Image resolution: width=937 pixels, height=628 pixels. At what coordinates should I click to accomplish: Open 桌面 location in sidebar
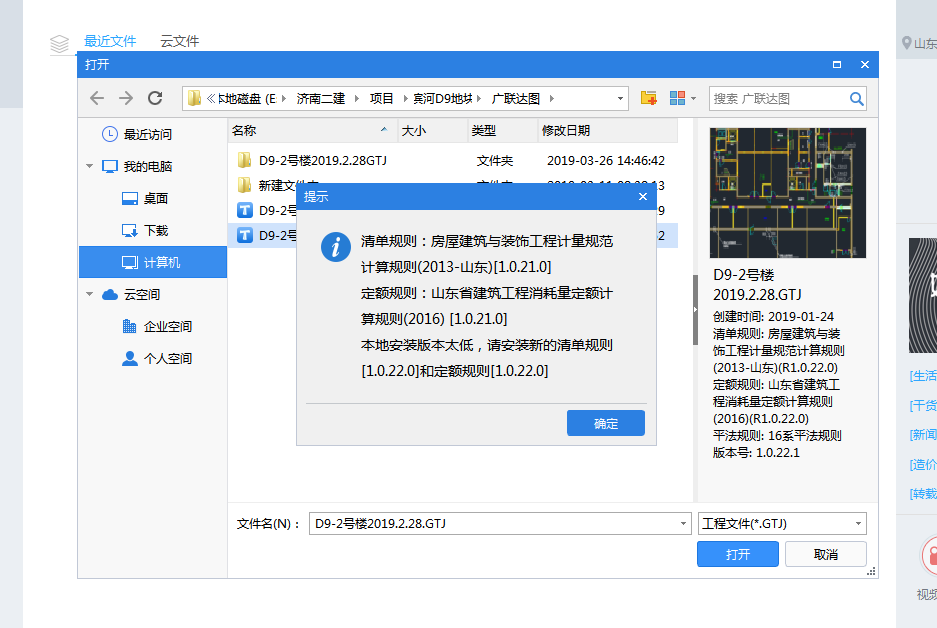pos(156,198)
